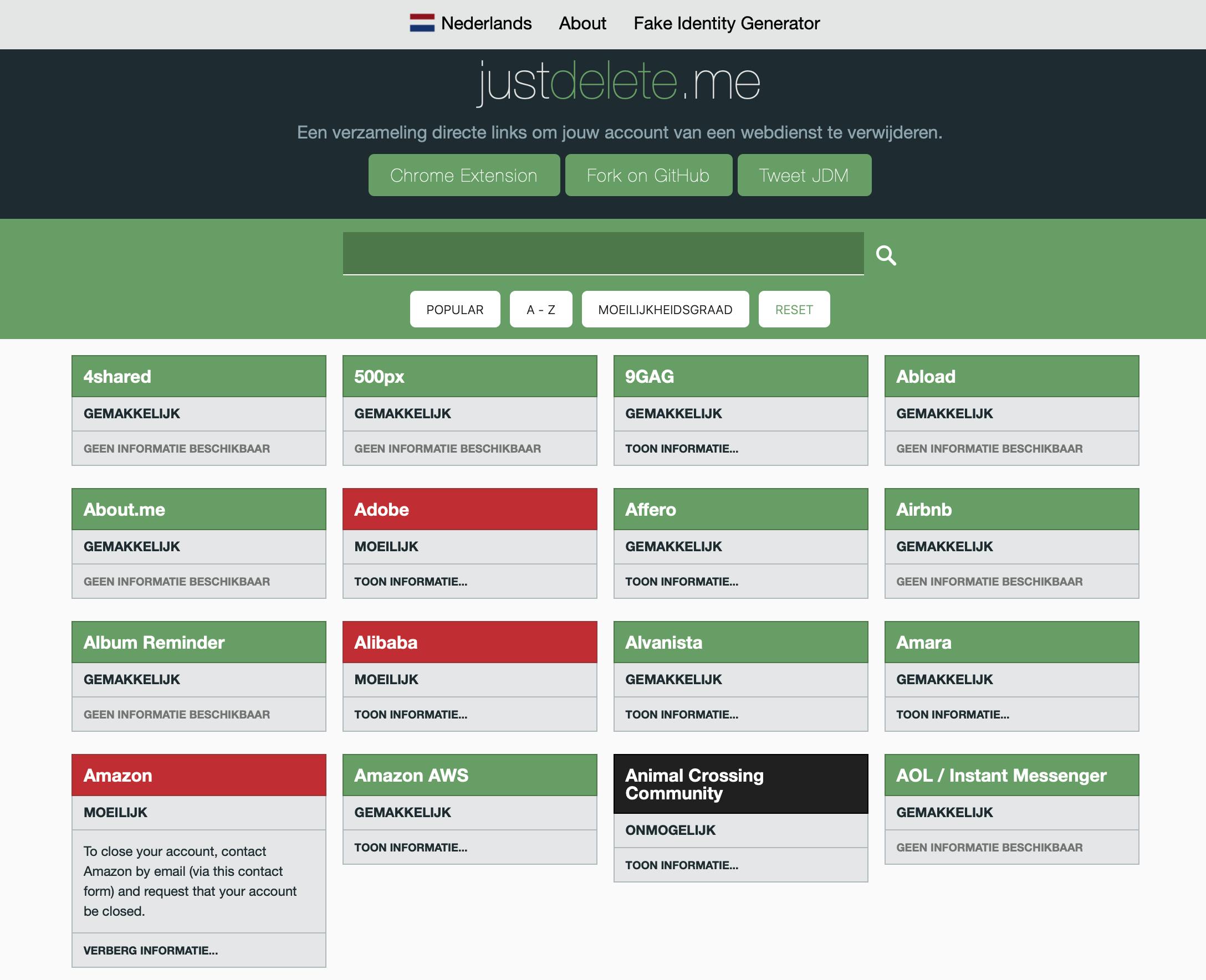Expand Toon informatie under Adobe
Screen dimensions: 1206x980
coord(411,582)
